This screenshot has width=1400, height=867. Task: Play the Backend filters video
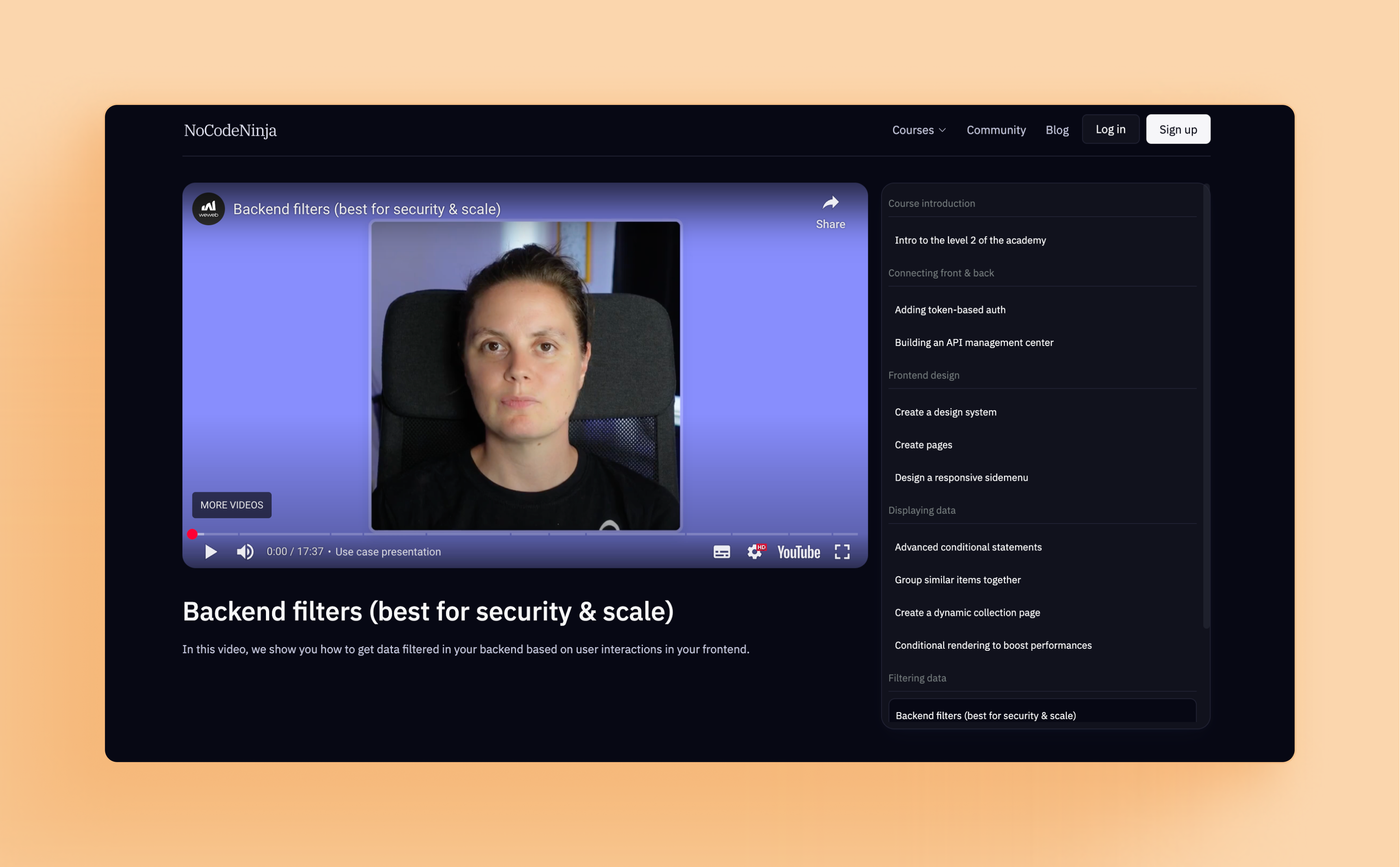click(211, 552)
